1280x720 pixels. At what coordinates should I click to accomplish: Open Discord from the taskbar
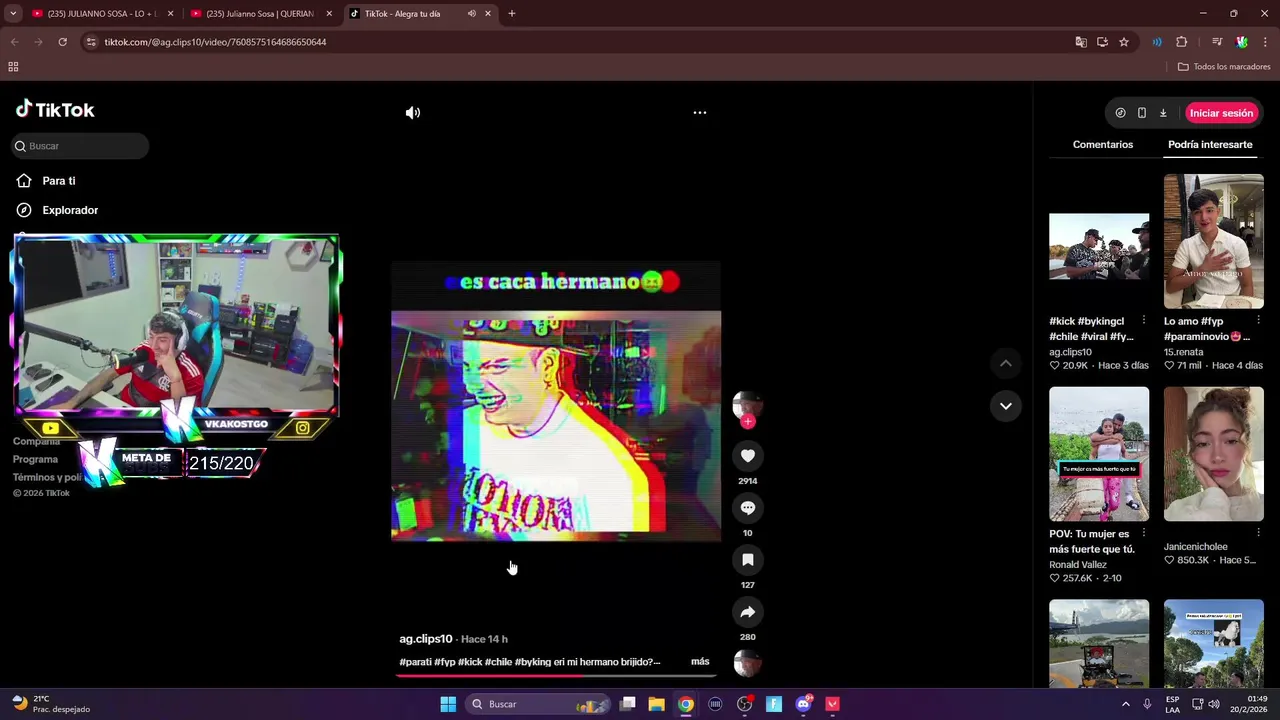click(x=803, y=704)
